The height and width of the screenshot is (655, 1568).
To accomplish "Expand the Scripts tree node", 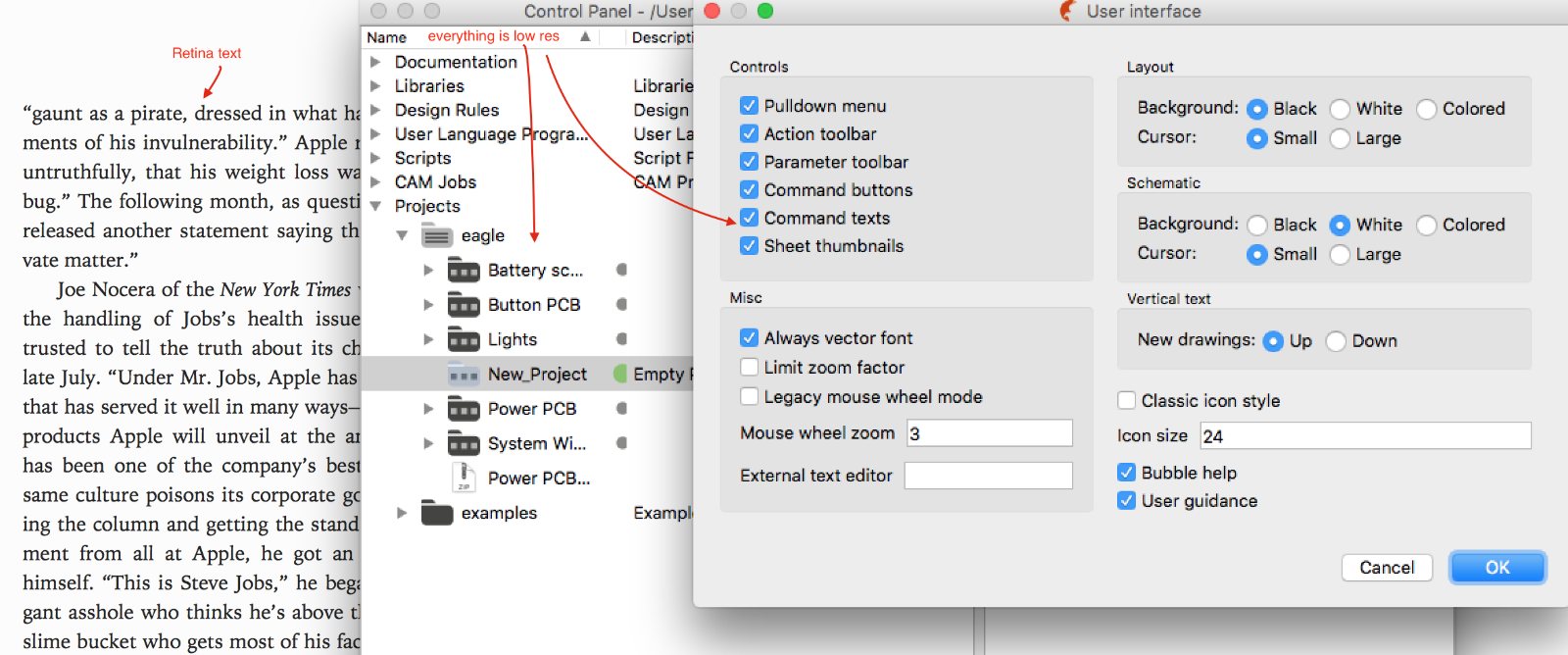I will pyautogui.click(x=375, y=158).
